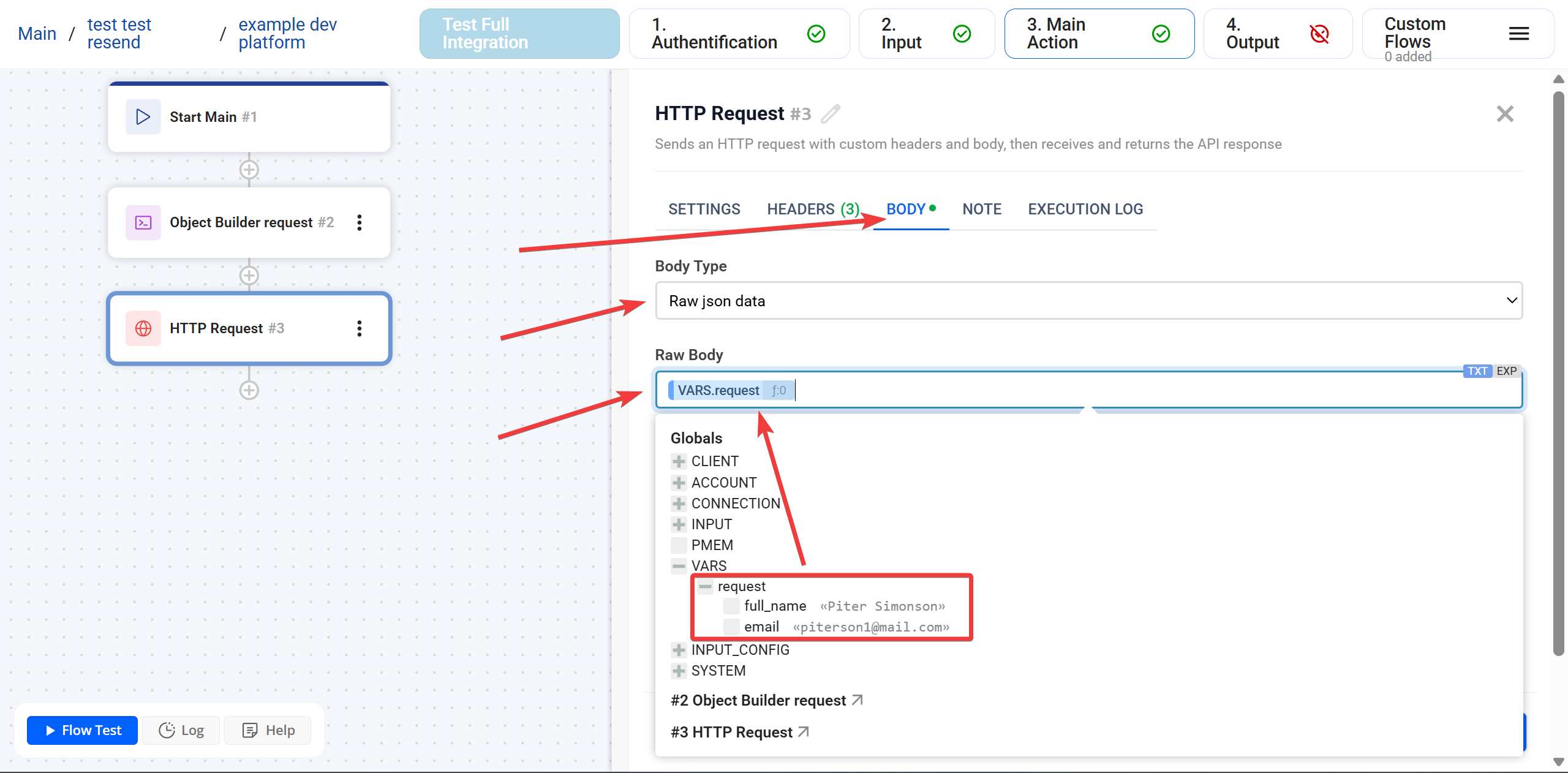Screen dimensions: 1568x773
Task: Click the plus icon below Object Builder request
Action: click(249, 275)
